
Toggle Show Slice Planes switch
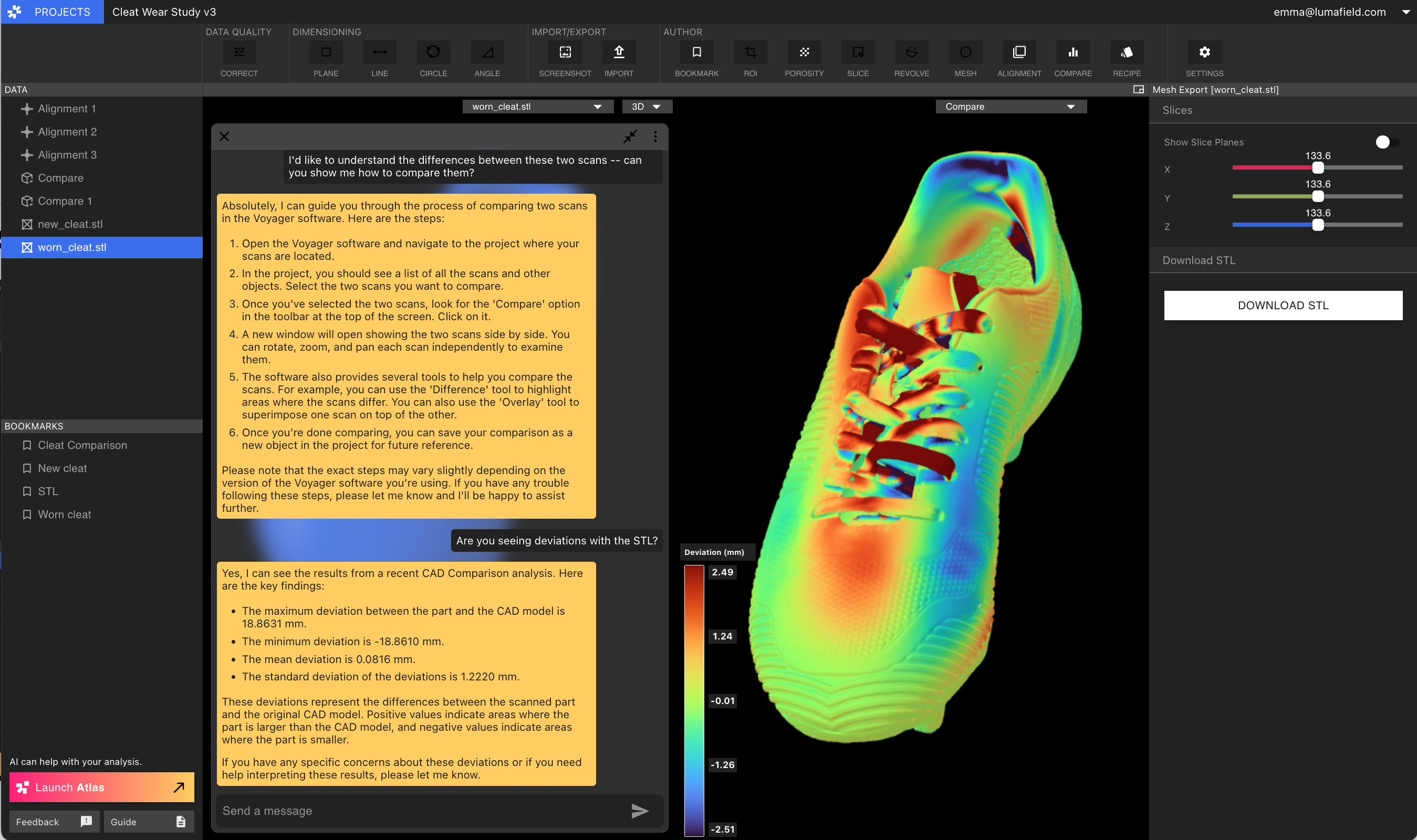click(x=1387, y=142)
